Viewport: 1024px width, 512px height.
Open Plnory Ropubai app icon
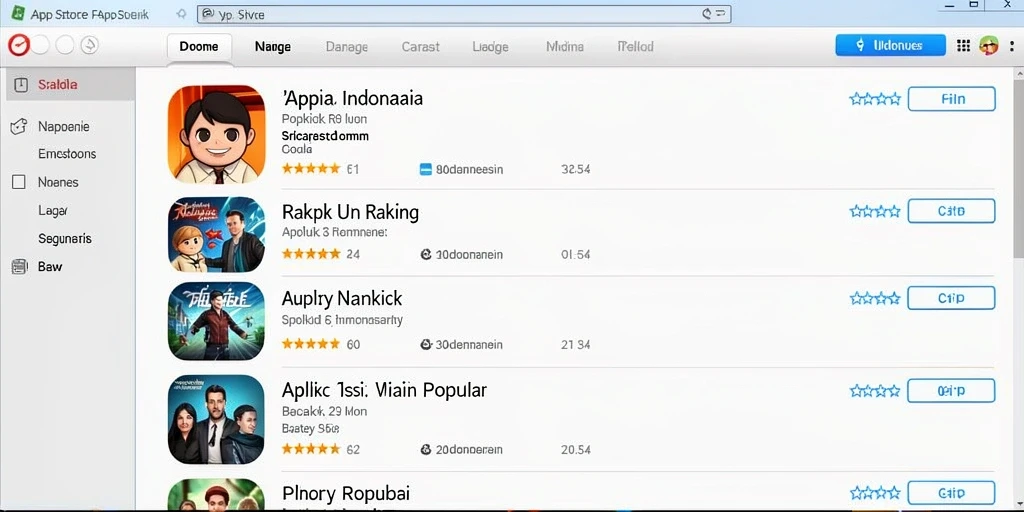coord(216,494)
